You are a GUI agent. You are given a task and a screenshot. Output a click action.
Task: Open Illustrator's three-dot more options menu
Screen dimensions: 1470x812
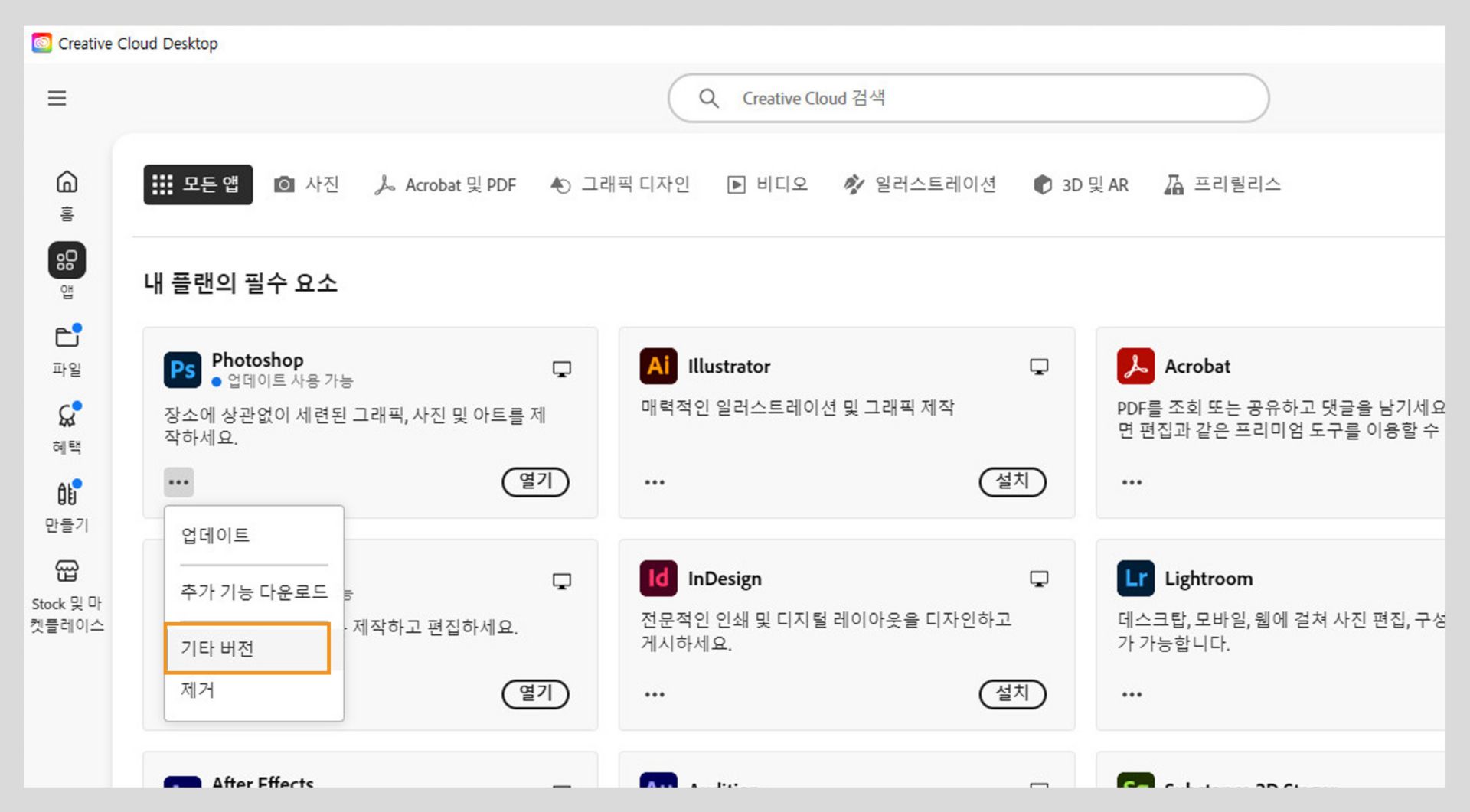point(655,482)
